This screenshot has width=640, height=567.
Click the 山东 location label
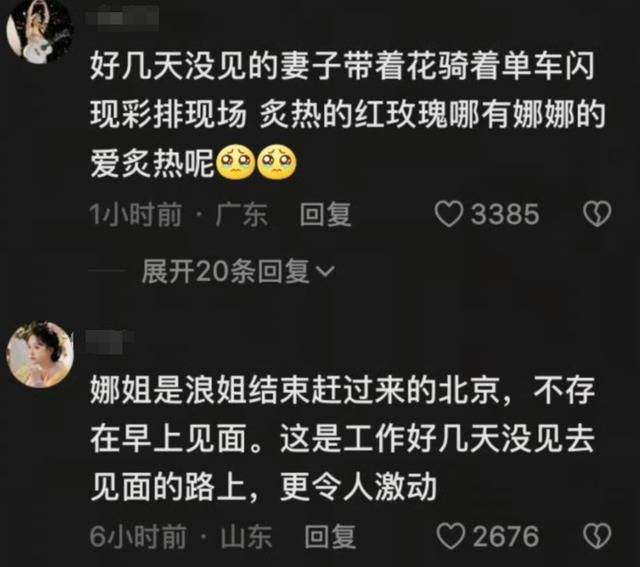[247, 536]
